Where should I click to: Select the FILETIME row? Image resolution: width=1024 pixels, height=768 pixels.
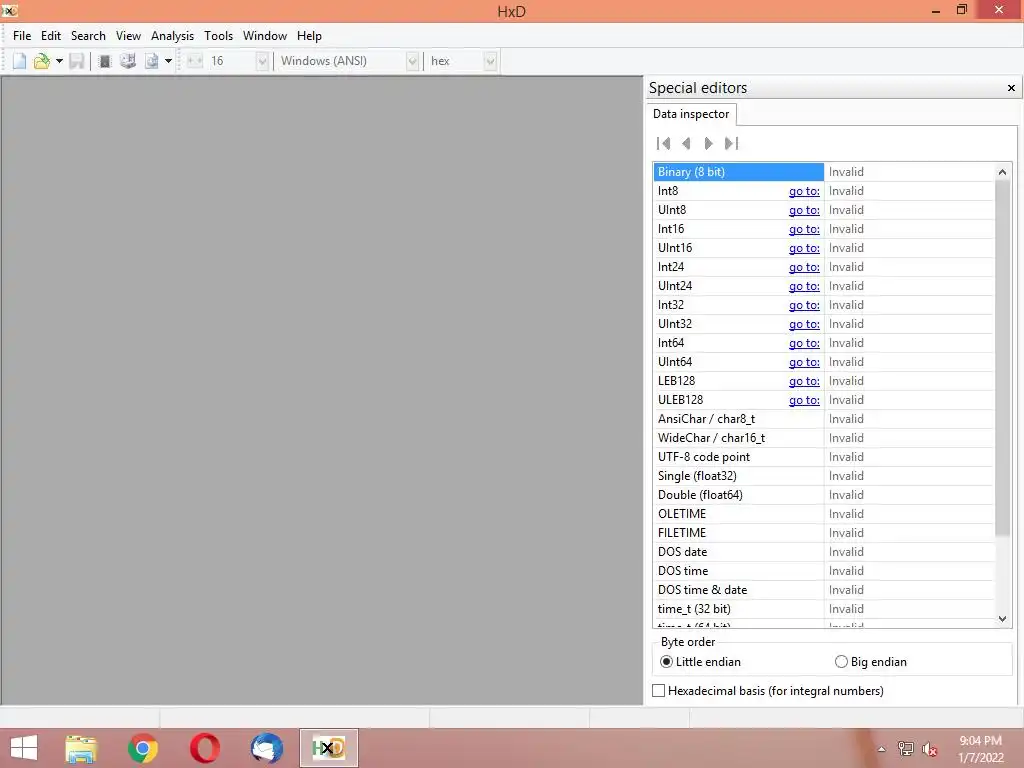click(824, 532)
